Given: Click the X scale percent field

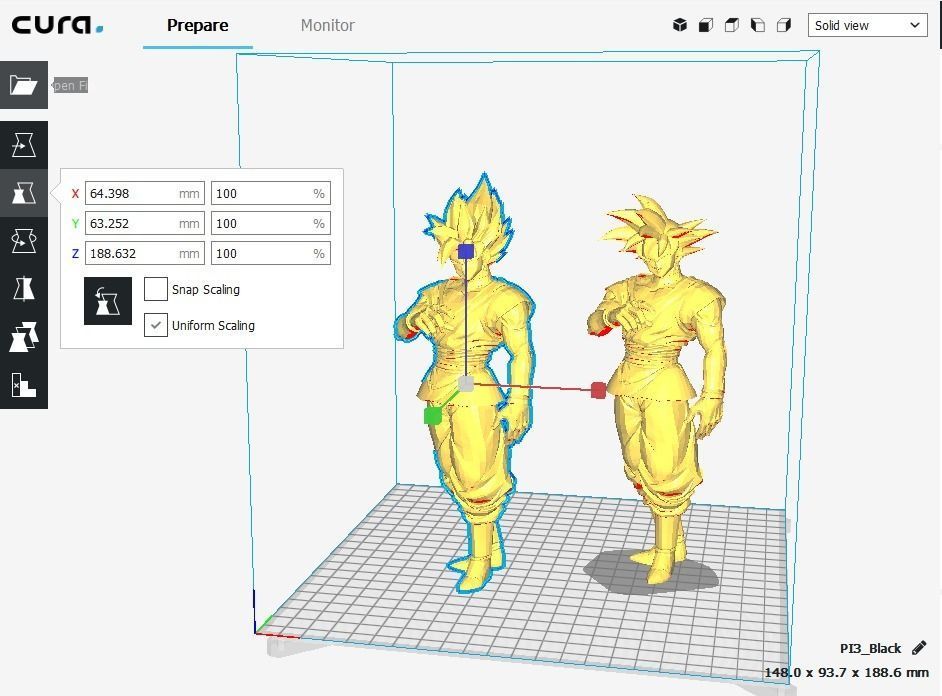Looking at the screenshot, I should [x=271, y=193].
